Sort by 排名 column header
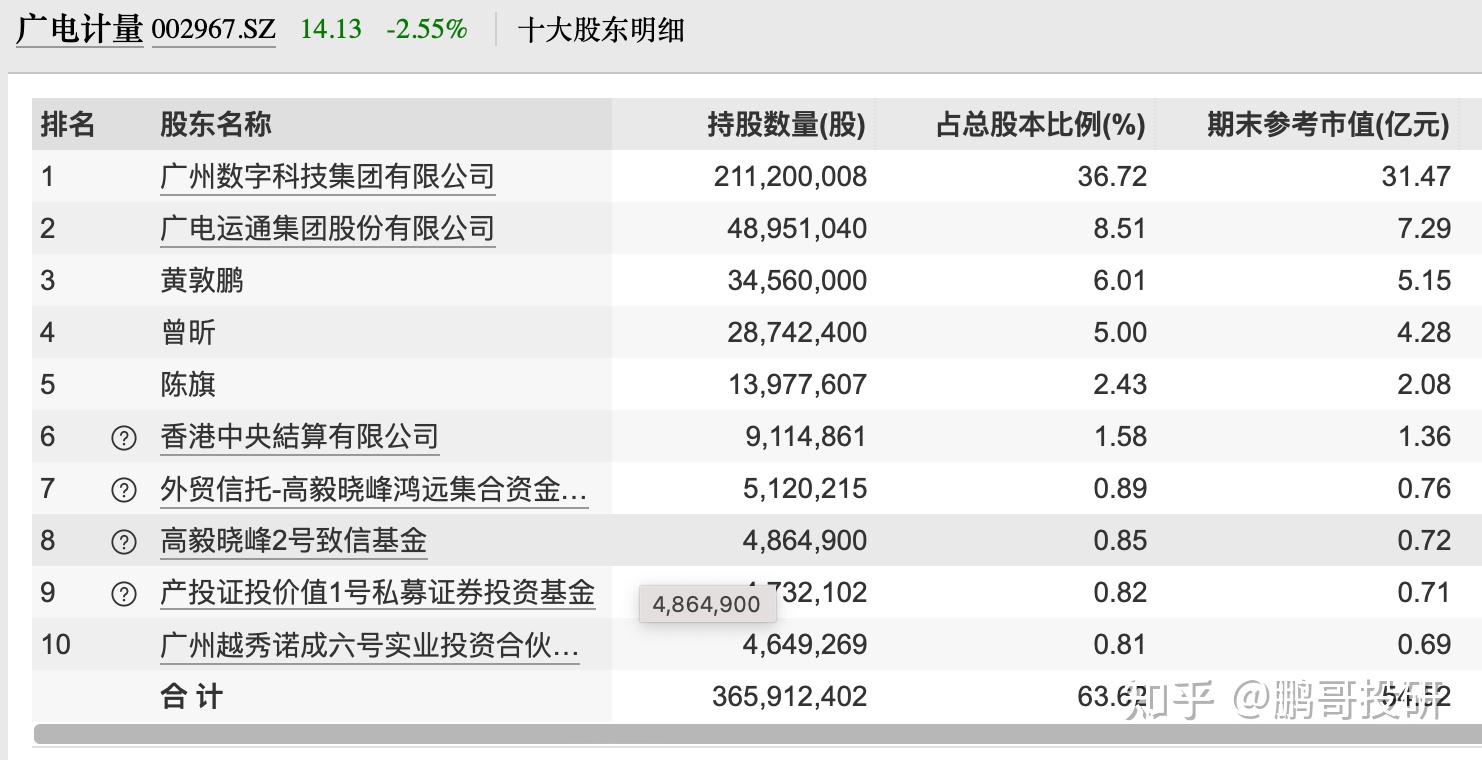Viewport: 1482px width, 760px height. tap(68, 125)
